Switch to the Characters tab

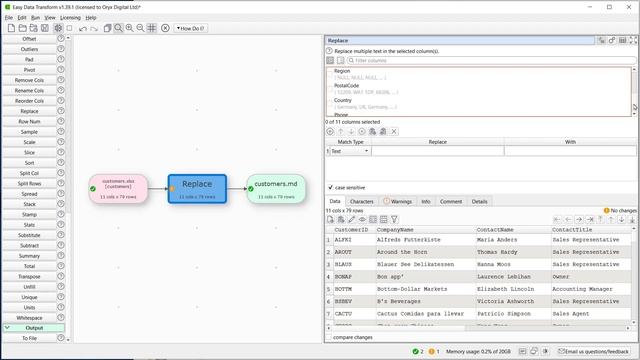[362, 202]
